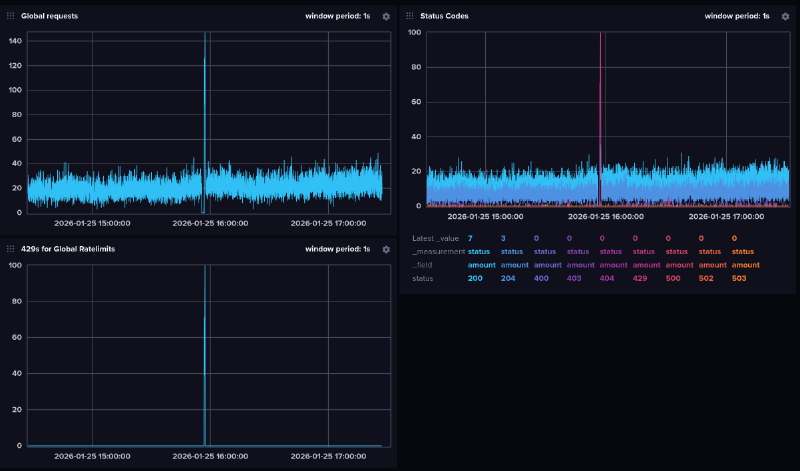800x471 pixels.
Task: Click the spike peak in Global requests graph
Action: [205, 35]
